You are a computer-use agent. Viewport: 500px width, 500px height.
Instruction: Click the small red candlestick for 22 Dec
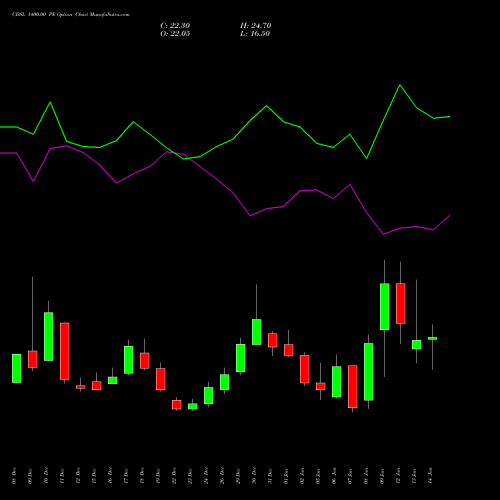point(177,405)
